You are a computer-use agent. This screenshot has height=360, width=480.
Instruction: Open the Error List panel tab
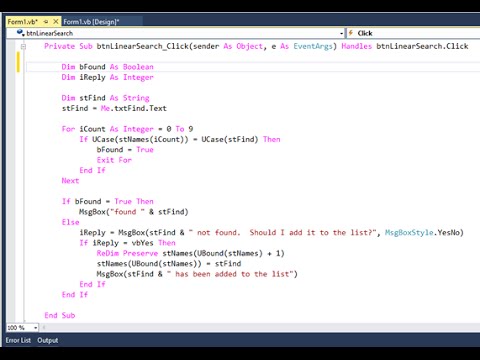18,340
